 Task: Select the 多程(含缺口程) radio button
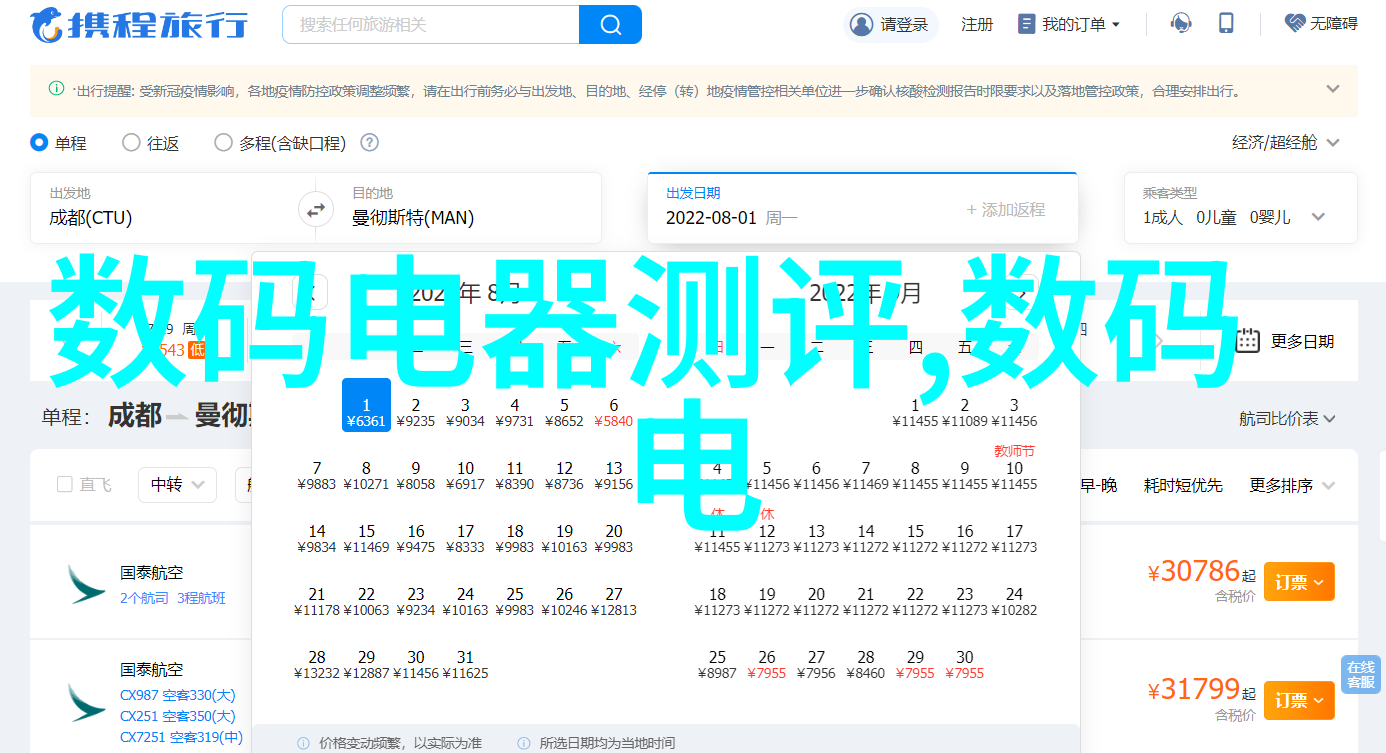tap(223, 143)
